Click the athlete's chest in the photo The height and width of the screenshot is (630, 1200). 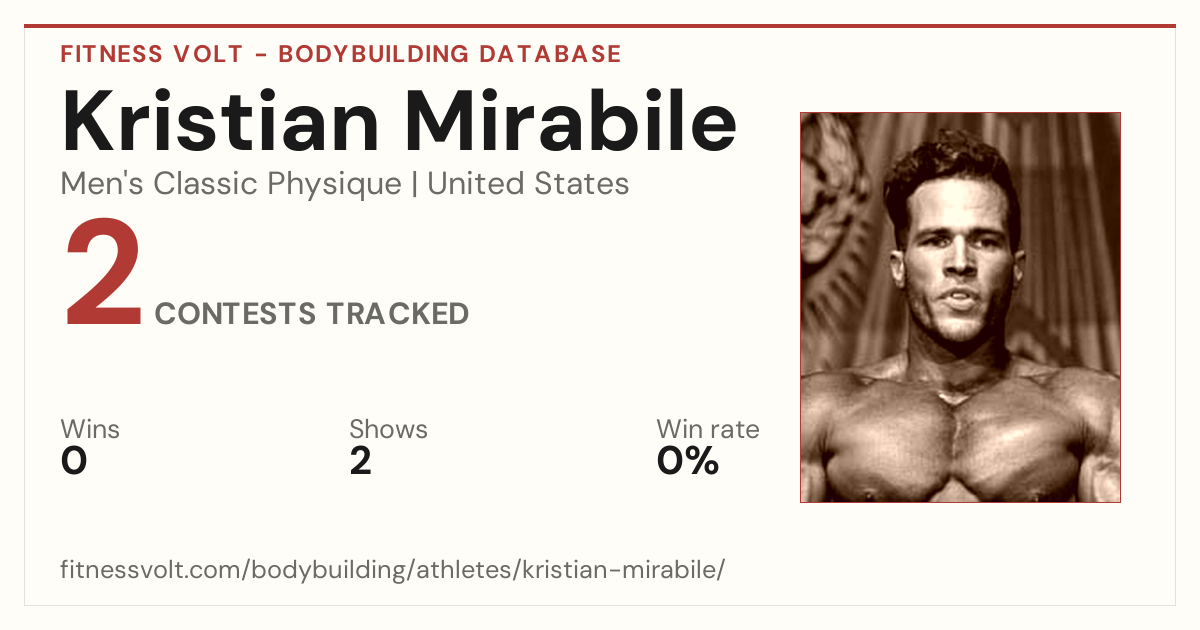coord(960,440)
